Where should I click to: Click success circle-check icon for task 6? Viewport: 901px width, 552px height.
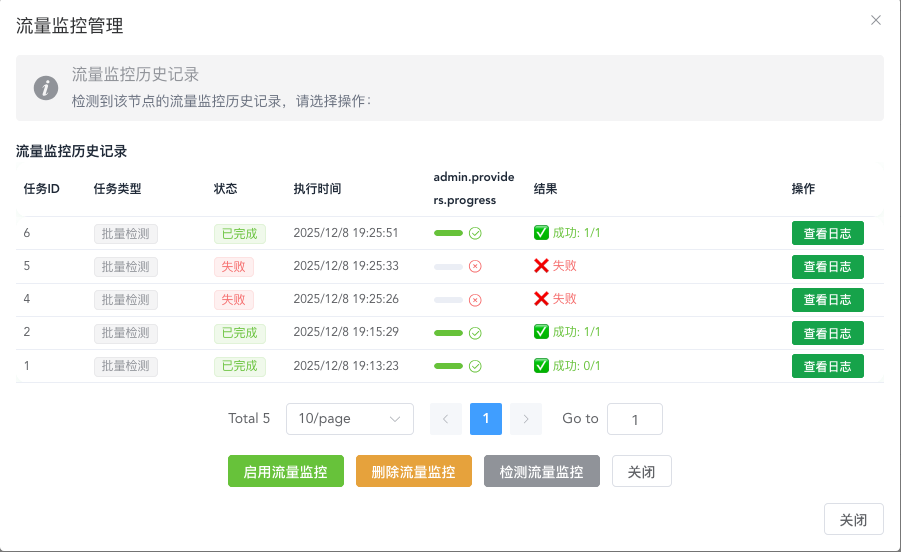pyautogui.click(x=476, y=233)
